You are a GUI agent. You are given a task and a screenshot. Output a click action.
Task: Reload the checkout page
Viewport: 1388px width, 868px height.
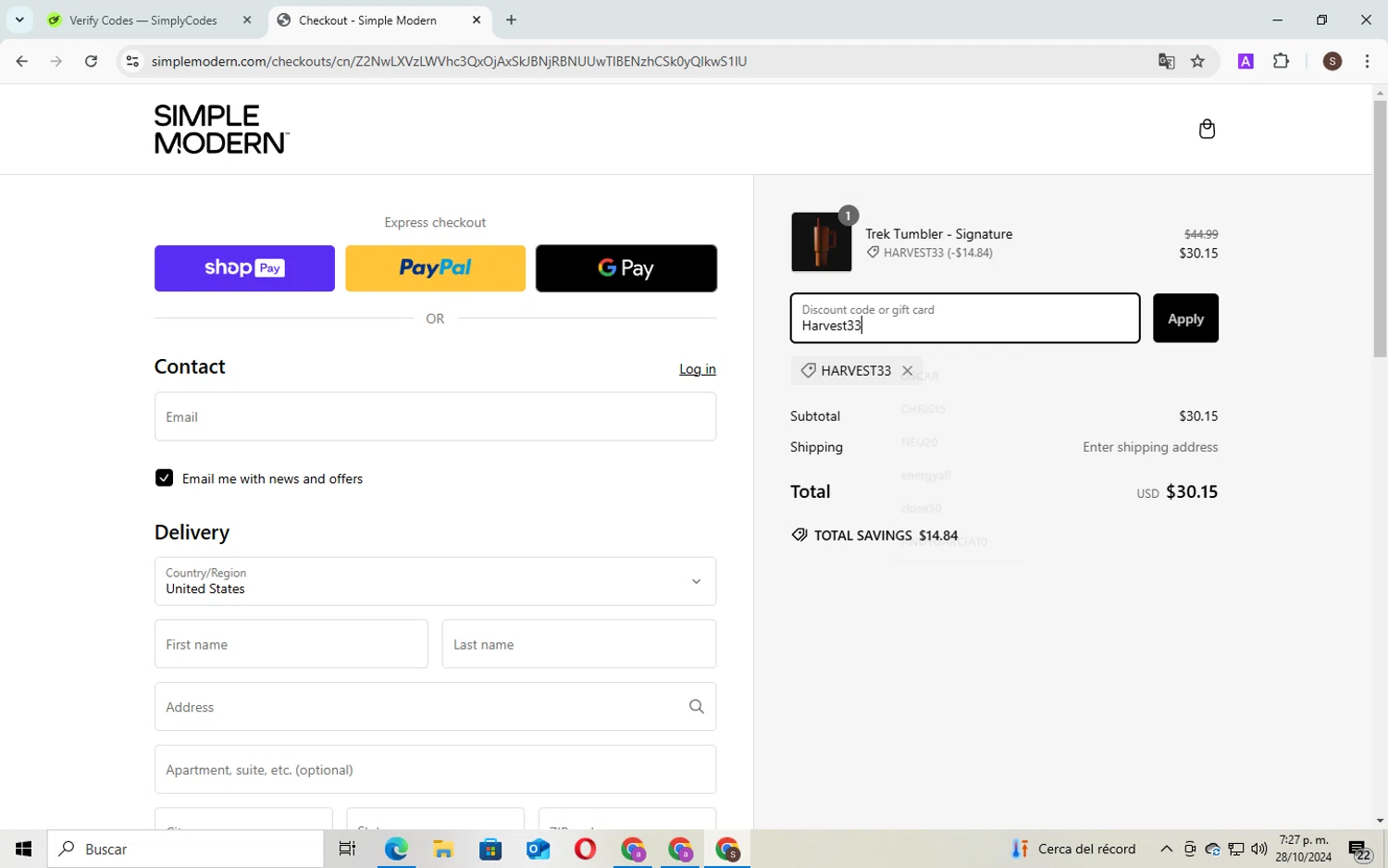pos(91,61)
